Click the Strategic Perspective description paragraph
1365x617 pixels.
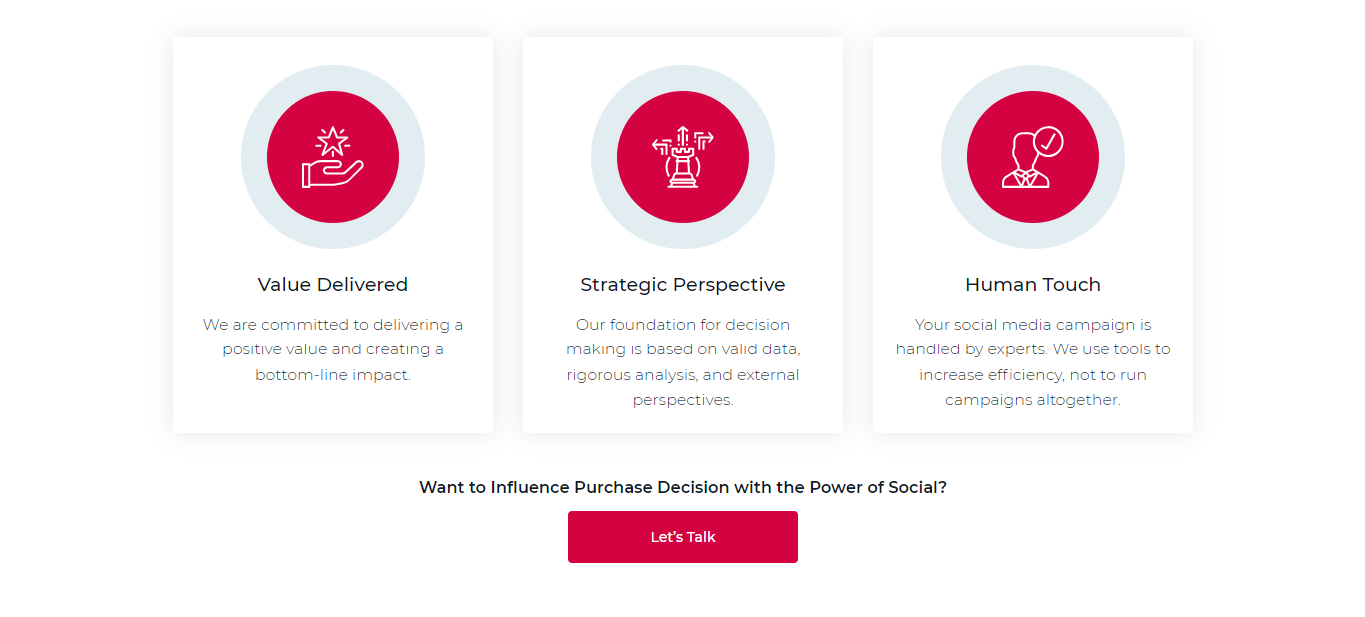683,362
